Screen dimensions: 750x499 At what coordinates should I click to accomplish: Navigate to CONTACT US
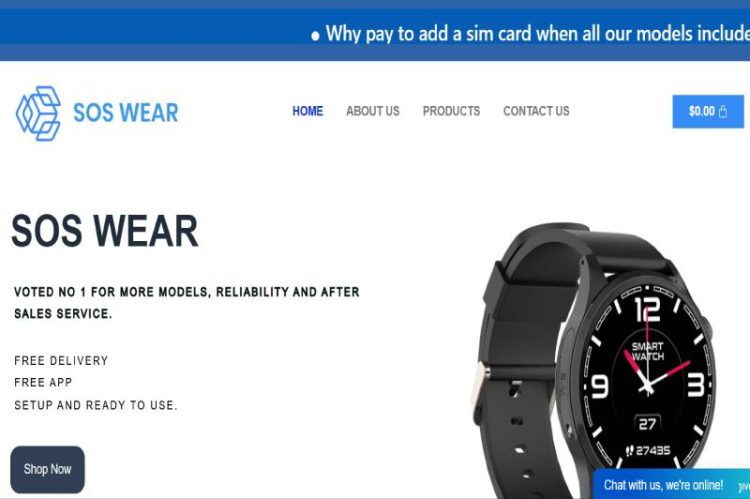click(x=536, y=111)
